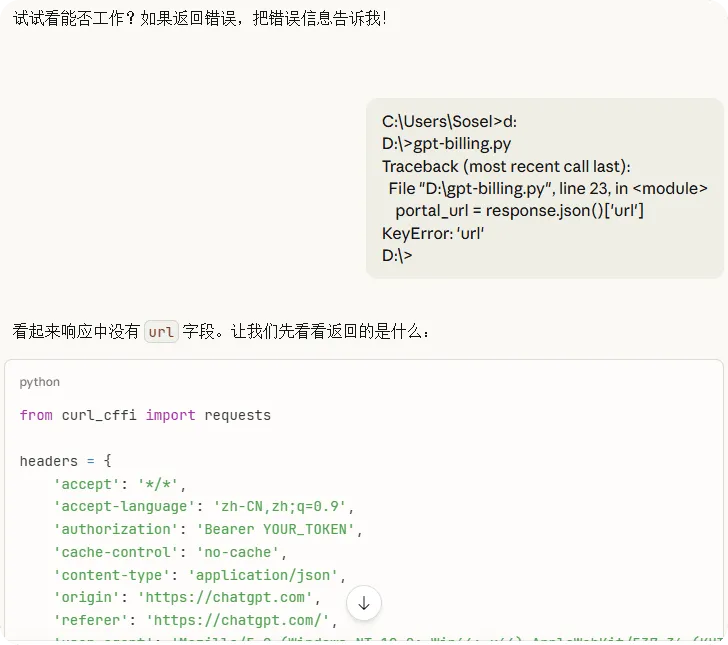Click the 'from curl_cffi import requests' code line
This screenshot has width=728, height=645.
click(145, 415)
